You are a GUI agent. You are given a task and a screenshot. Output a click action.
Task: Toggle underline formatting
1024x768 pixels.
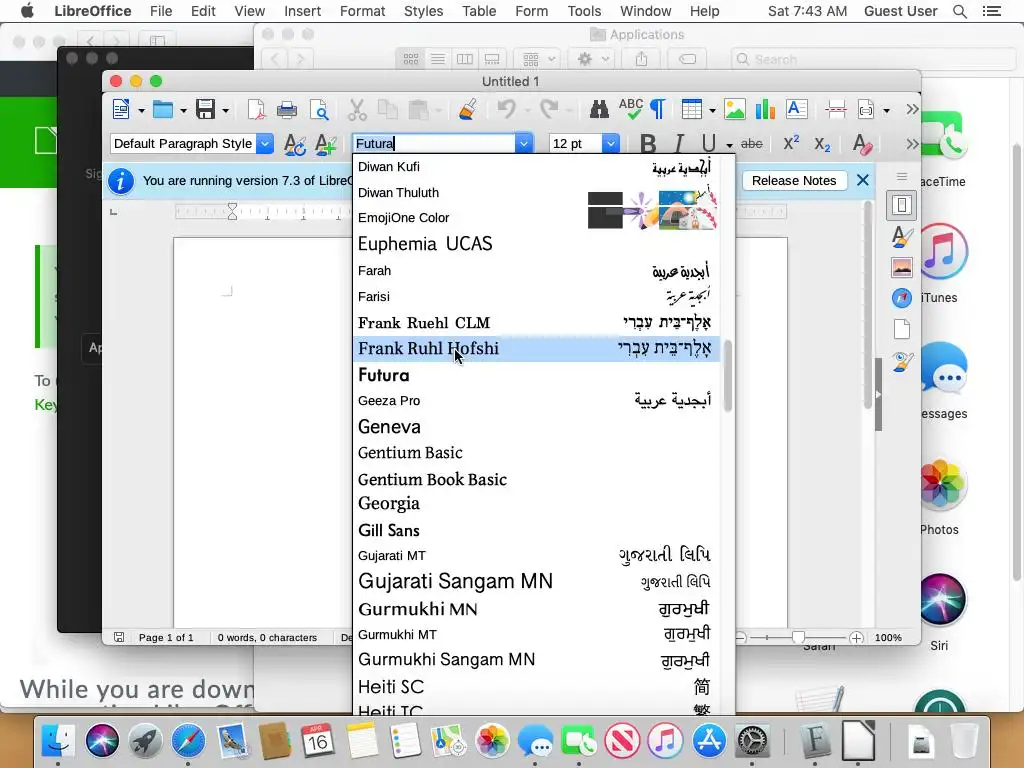709,144
